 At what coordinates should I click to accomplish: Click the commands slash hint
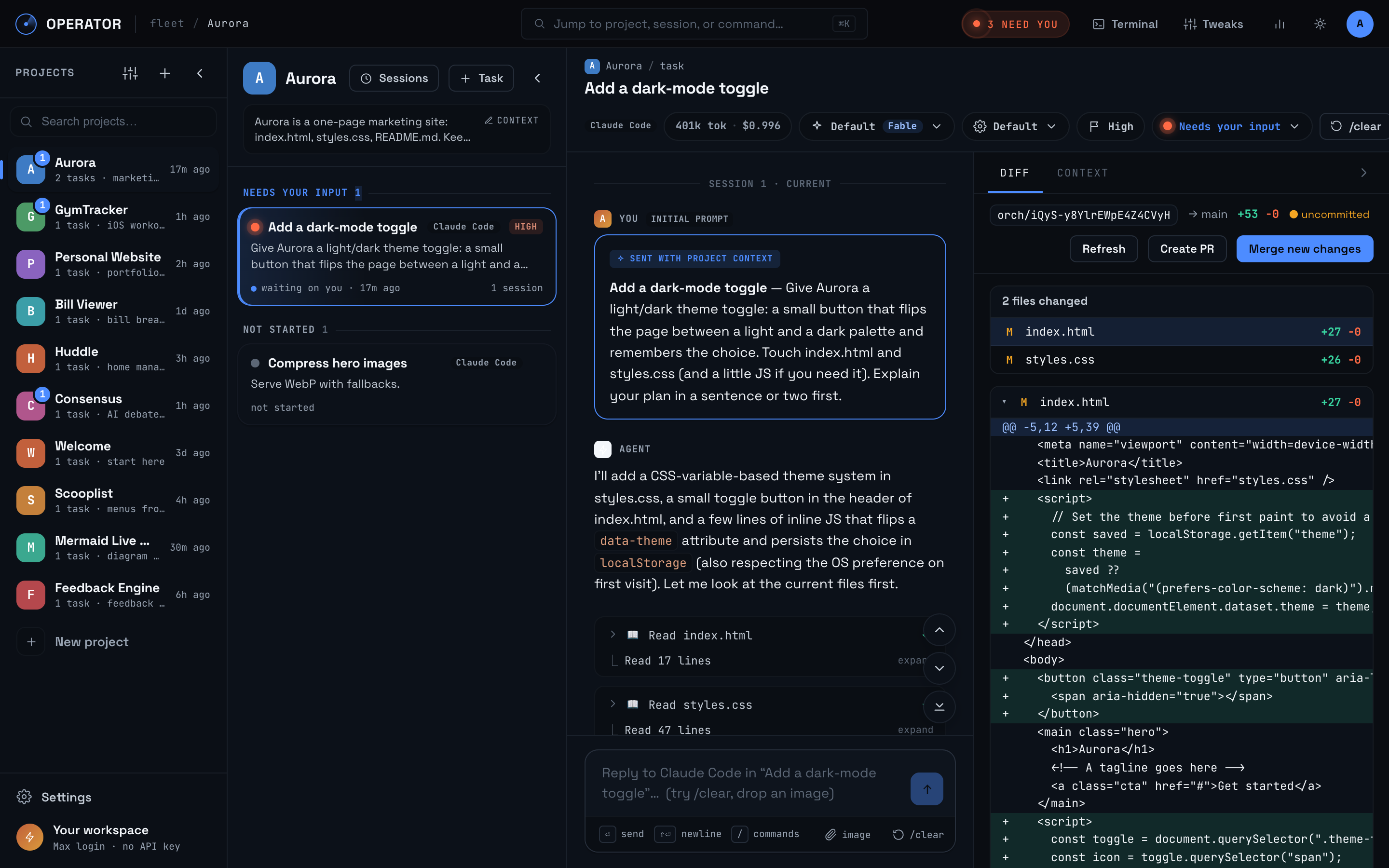click(766, 834)
